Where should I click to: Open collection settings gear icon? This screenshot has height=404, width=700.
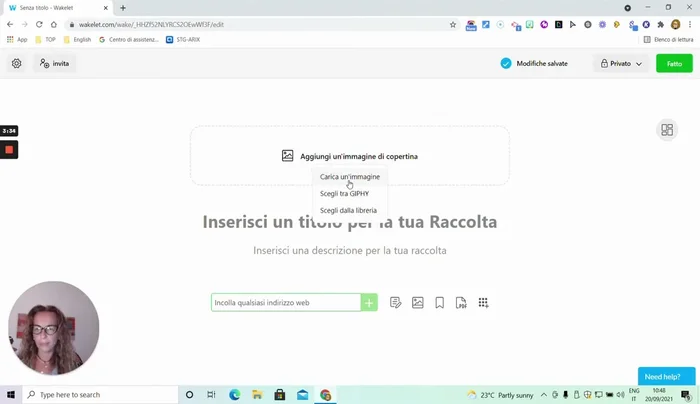tap(17, 63)
